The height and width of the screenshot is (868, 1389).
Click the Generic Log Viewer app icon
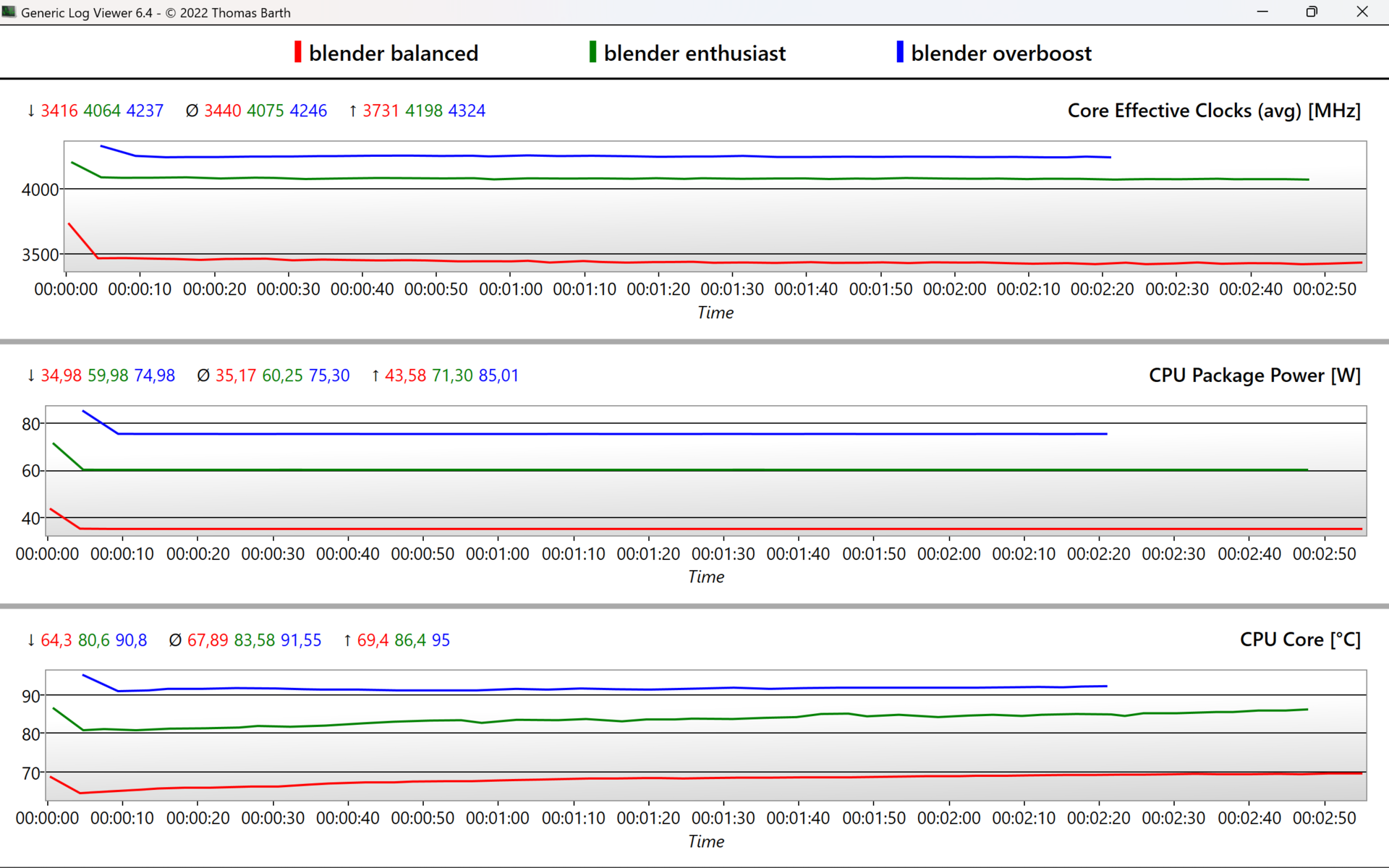9,12
